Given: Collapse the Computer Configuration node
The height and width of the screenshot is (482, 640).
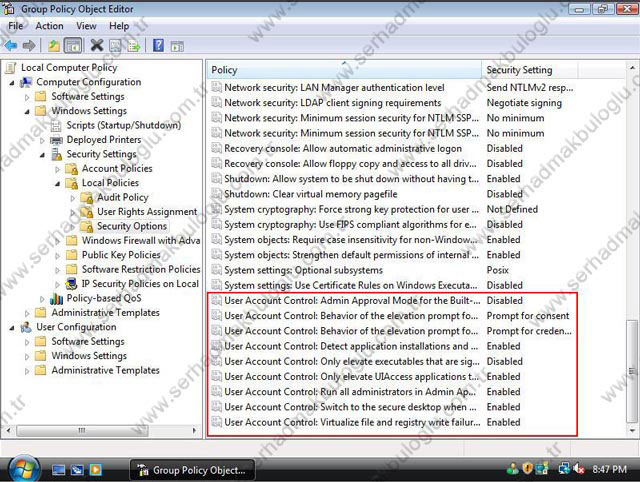Looking at the screenshot, I should click(12, 83).
